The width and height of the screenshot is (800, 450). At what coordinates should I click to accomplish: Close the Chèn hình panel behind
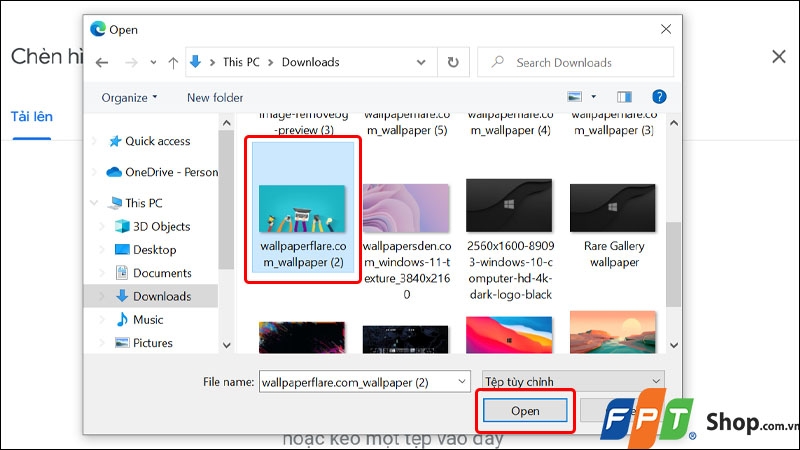779,56
